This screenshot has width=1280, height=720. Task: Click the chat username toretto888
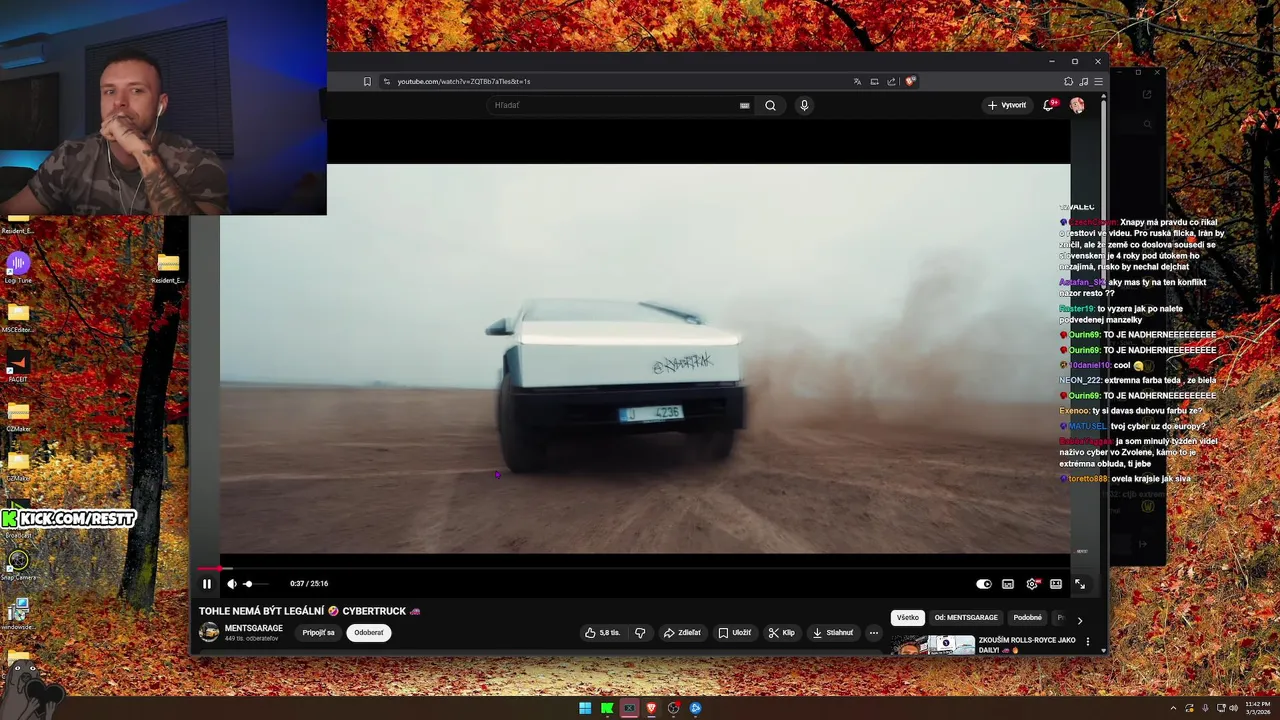click(1088, 479)
